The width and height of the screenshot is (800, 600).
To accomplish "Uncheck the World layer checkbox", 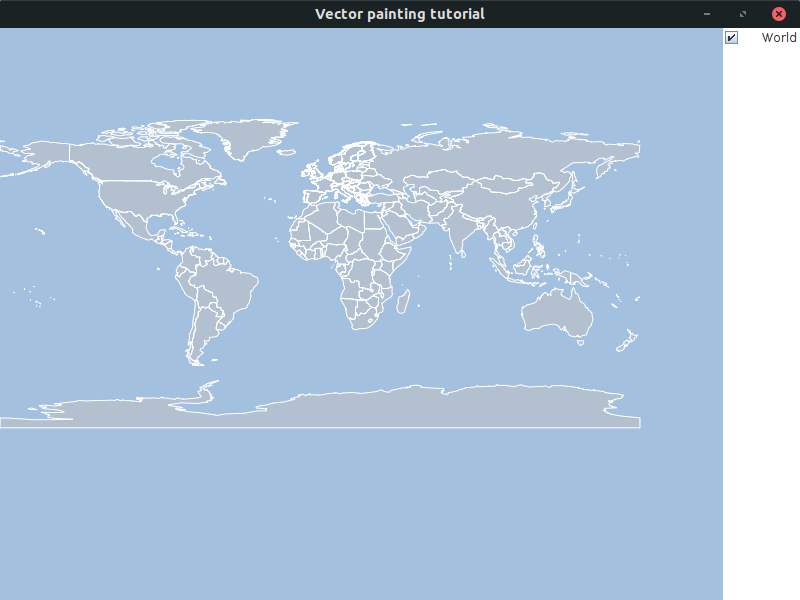I will (x=731, y=38).
